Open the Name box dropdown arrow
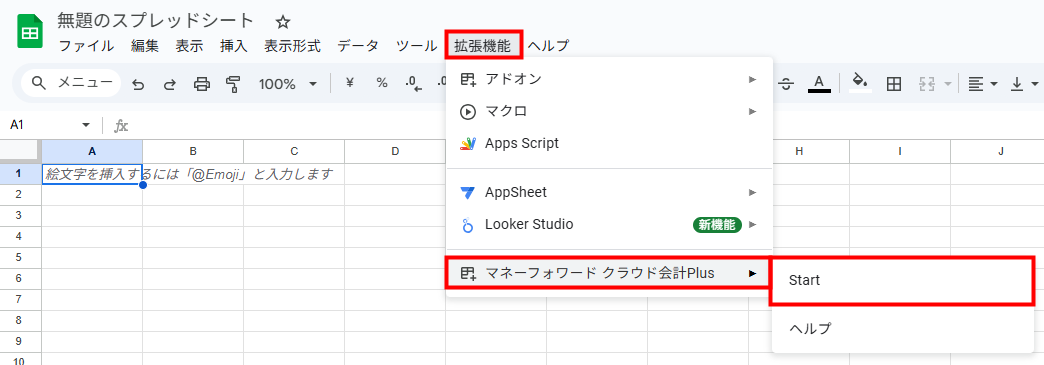Image resolution: width=1044 pixels, height=365 pixels. click(85, 125)
